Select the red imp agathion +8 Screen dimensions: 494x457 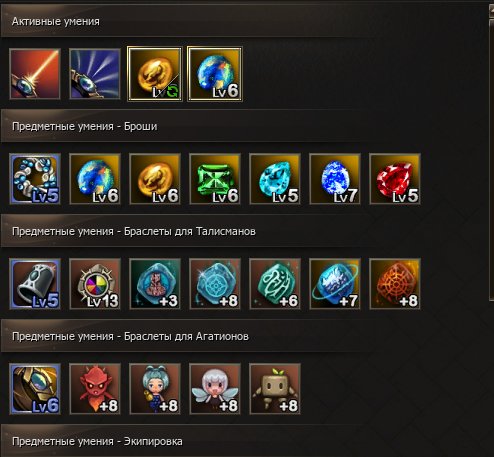click(95, 389)
